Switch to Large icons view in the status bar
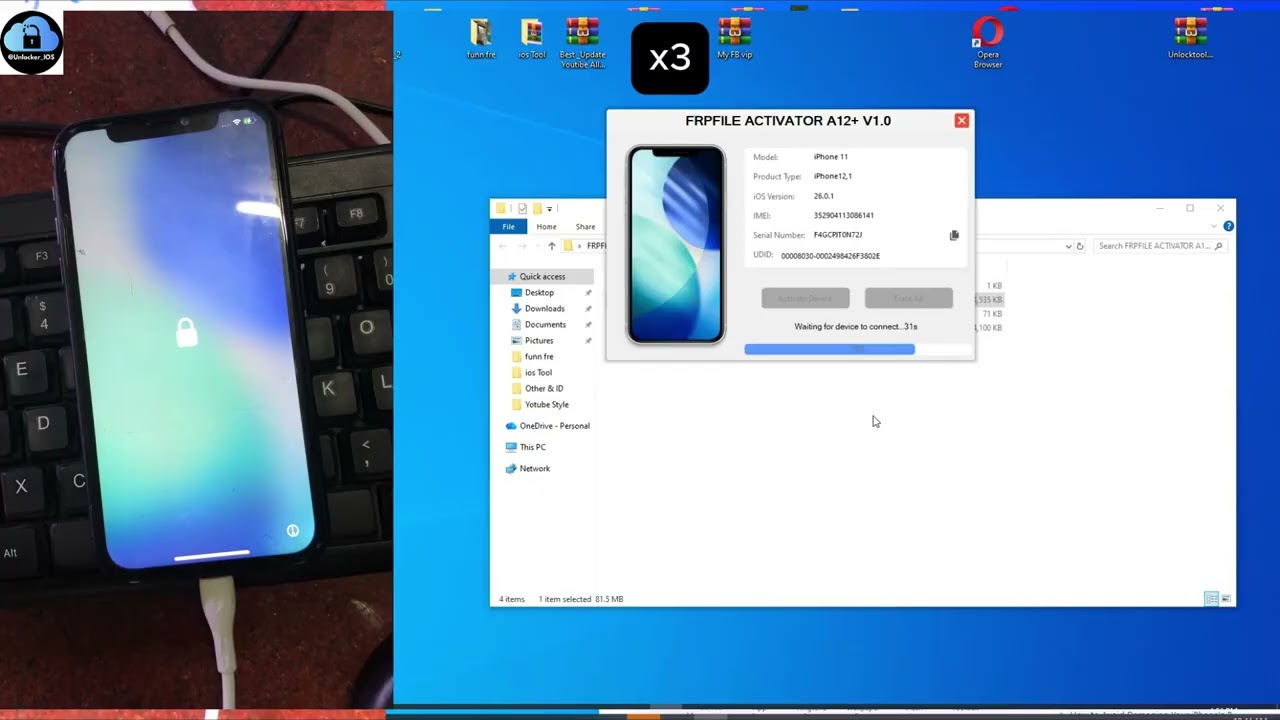Viewport: 1280px width, 720px height. pyautogui.click(x=1227, y=599)
